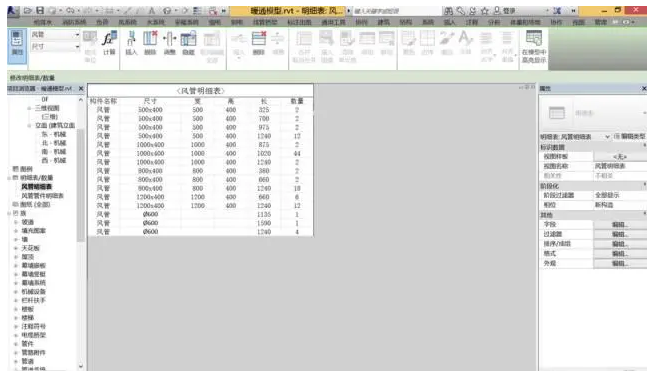The height and width of the screenshot is (376, 658).
Task: Expand the 机械设备 family node
Action: 16,292
